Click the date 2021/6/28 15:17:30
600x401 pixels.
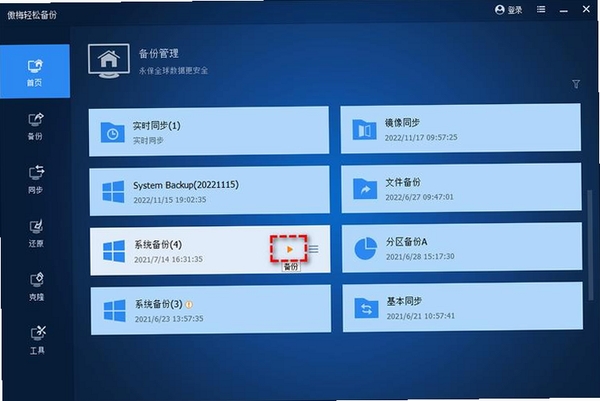click(420, 256)
